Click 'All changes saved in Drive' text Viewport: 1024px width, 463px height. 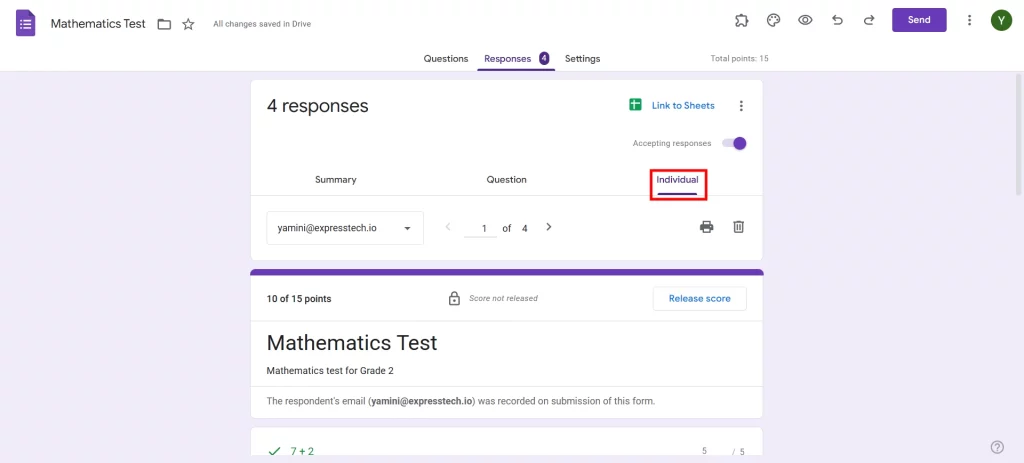click(x=262, y=24)
